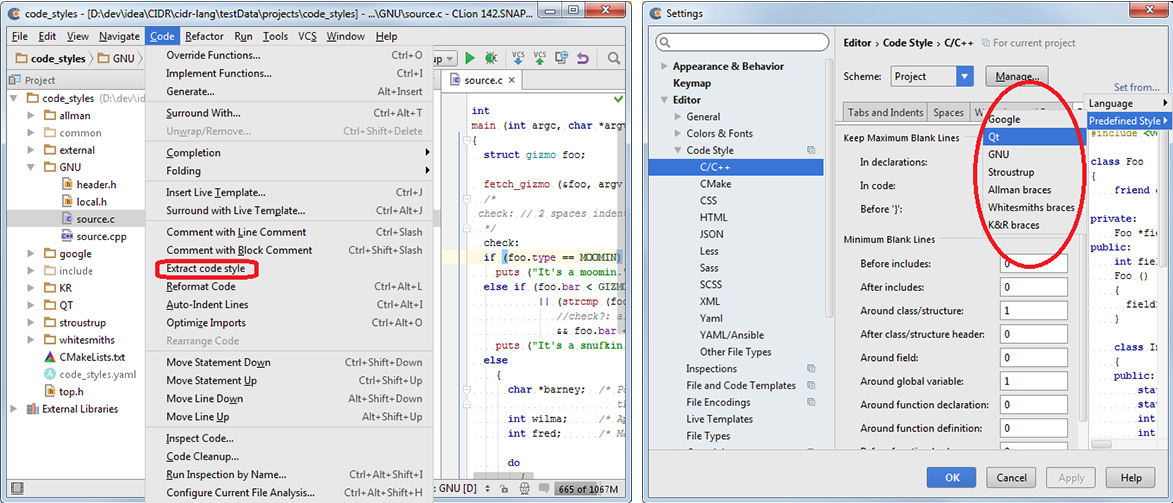Click the Set from link
Viewport: 1173px width, 503px height.
point(1136,88)
